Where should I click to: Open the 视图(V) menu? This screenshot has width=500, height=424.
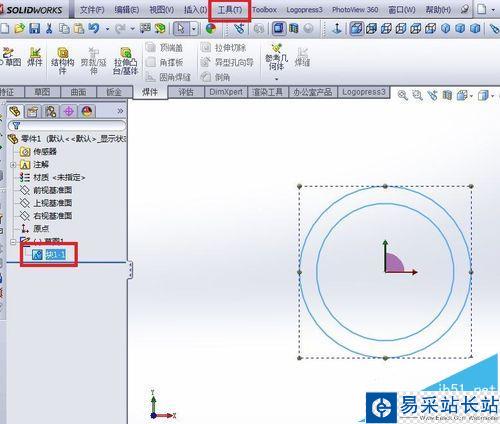click(x=162, y=10)
